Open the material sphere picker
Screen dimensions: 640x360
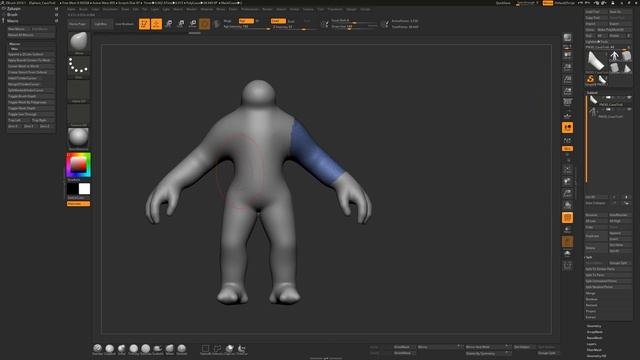[x=78, y=138]
